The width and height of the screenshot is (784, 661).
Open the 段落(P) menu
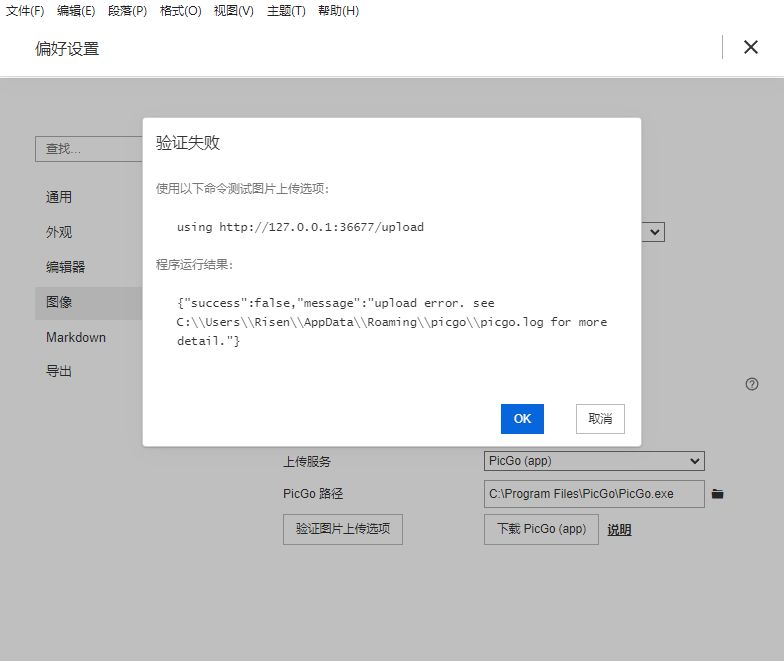tap(127, 11)
